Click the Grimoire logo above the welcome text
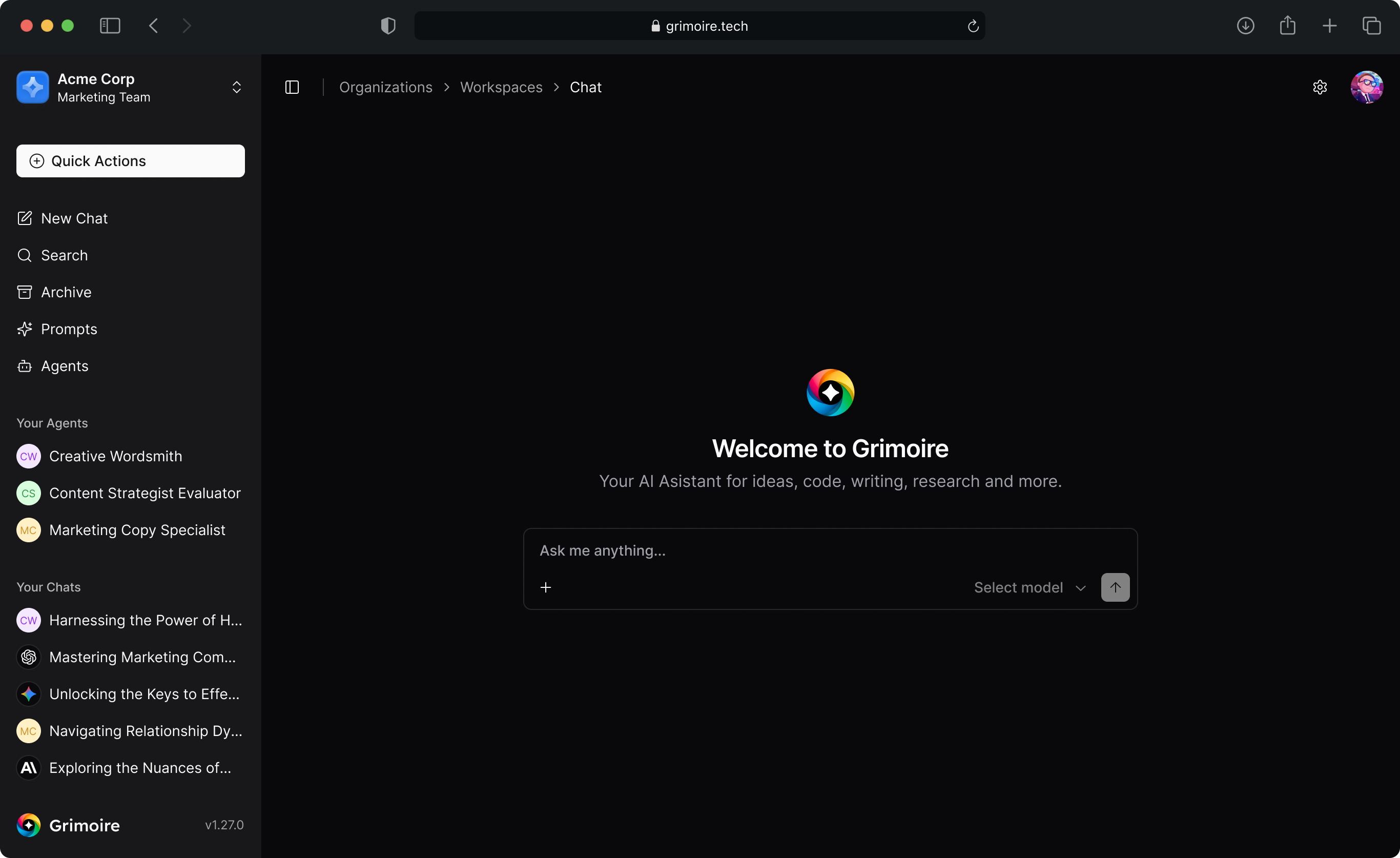Screen dimensions: 1400x858 [x=830, y=392]
